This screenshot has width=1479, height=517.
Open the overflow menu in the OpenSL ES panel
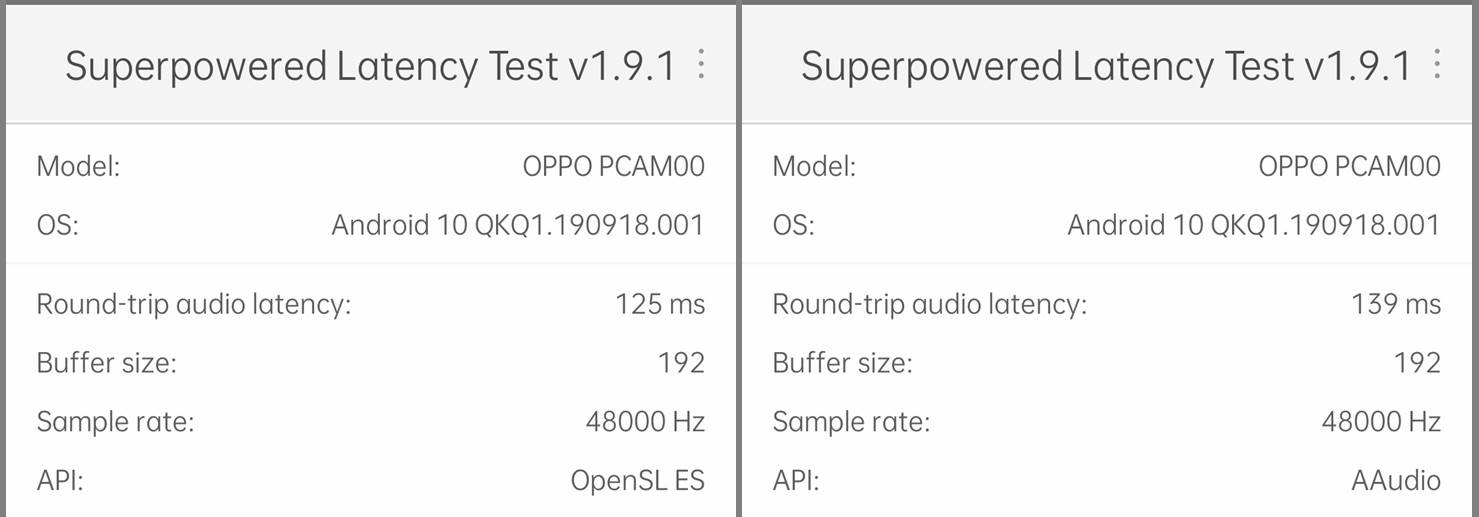coord(701,64)
